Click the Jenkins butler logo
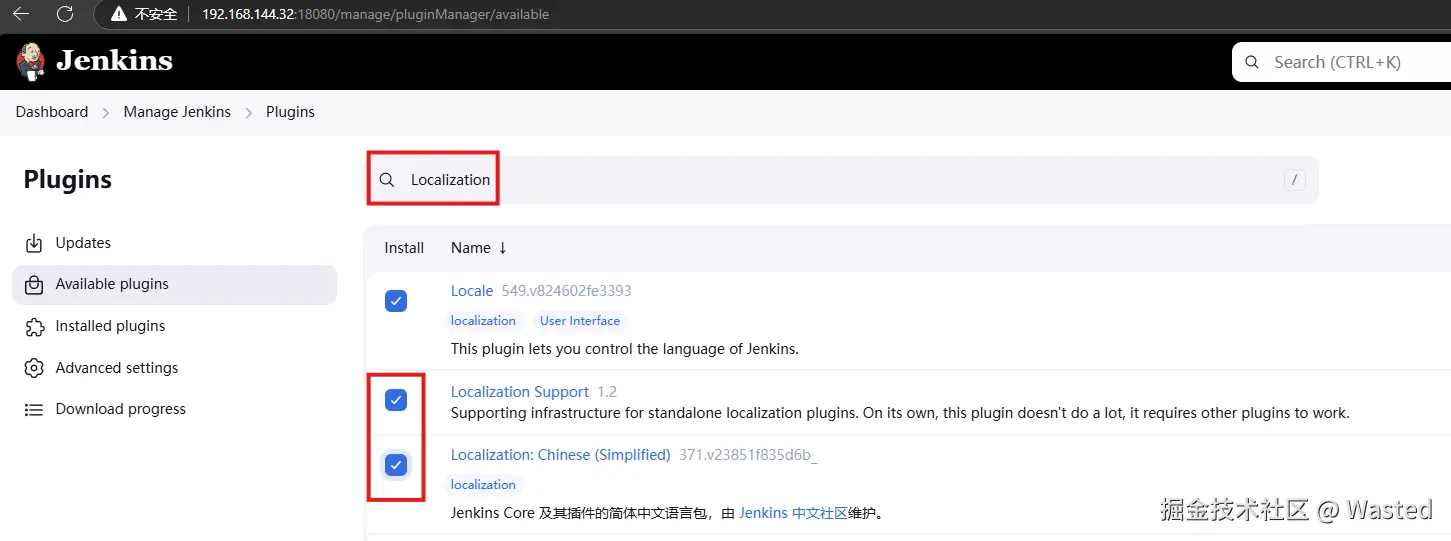Image resolution: width=1451 pixels, height=541 pixels. [x=31, y=62]
